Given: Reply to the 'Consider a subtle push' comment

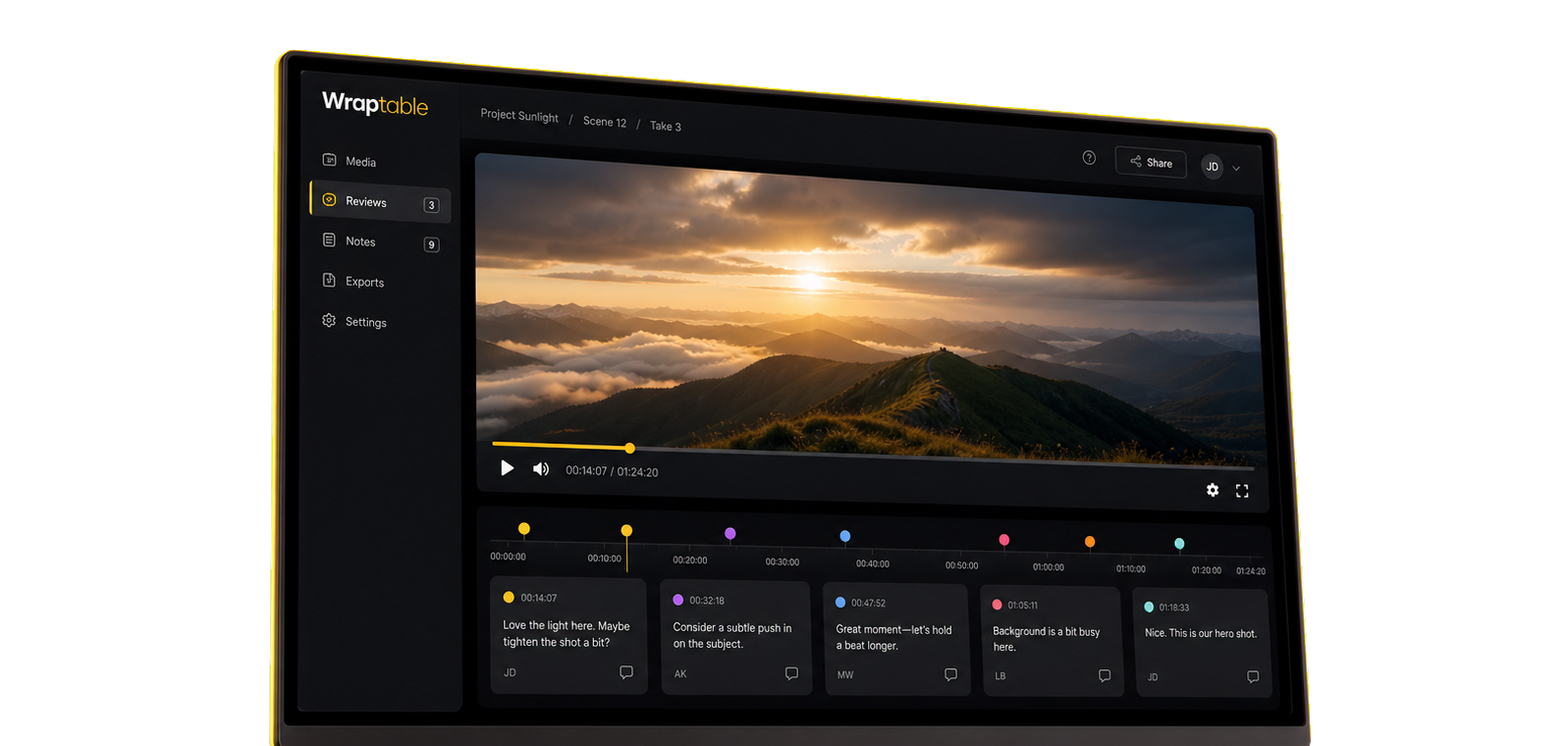Looking at the screenshot, I should [791, 673].
